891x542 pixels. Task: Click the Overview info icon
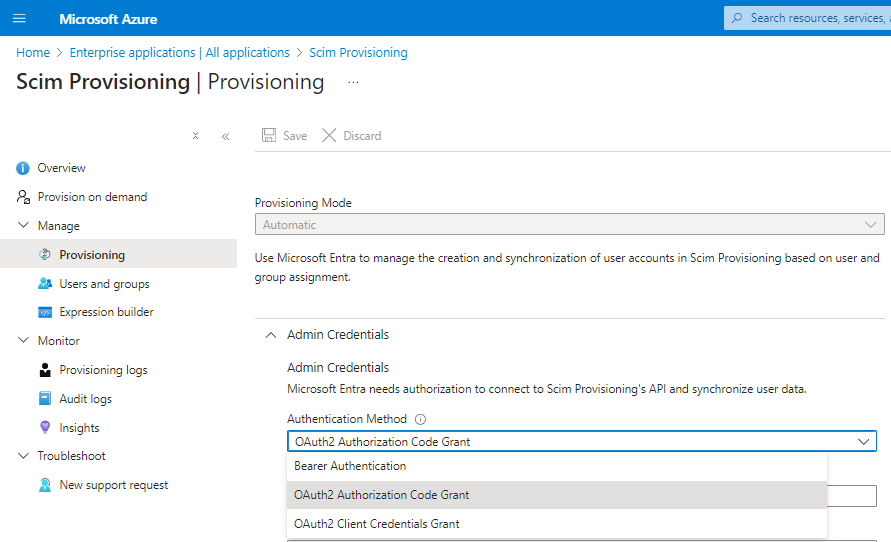(x=23, y=168)
